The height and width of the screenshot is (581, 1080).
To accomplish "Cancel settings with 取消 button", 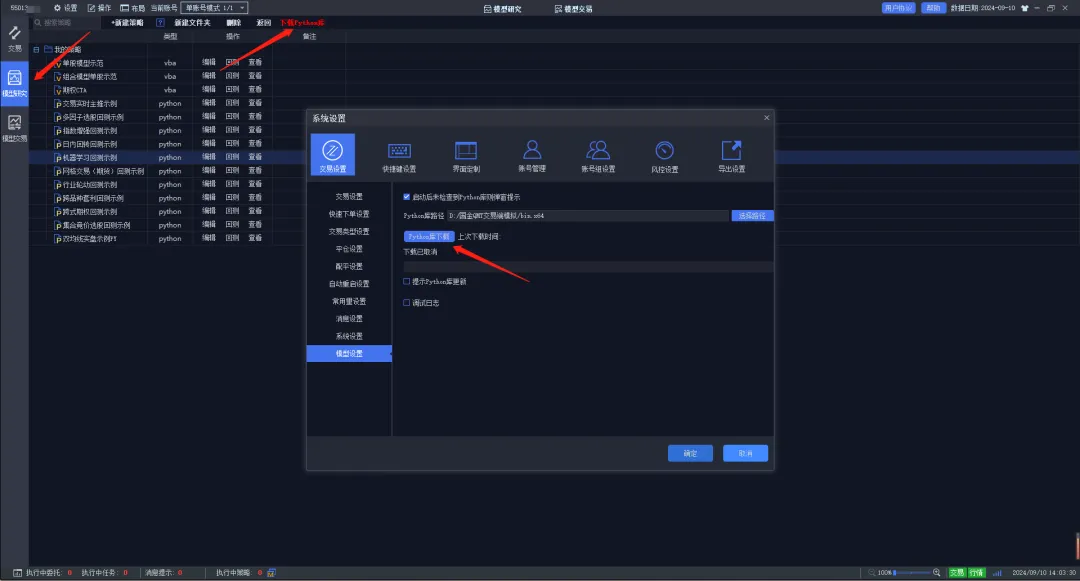I will (x=745, y=453).
